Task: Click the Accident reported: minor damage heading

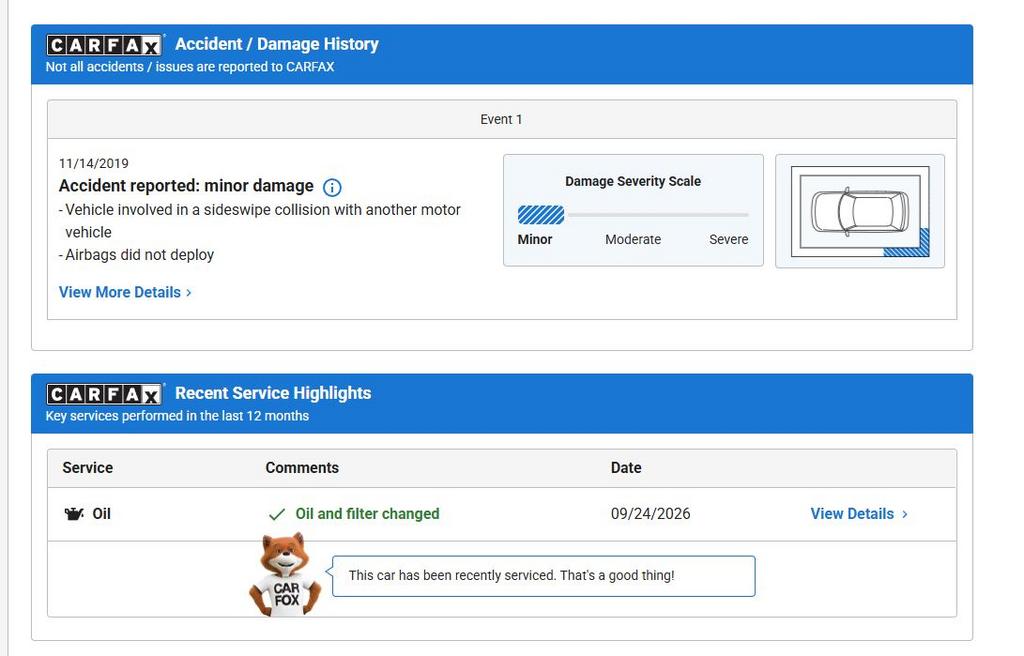Action: [186, 186]
